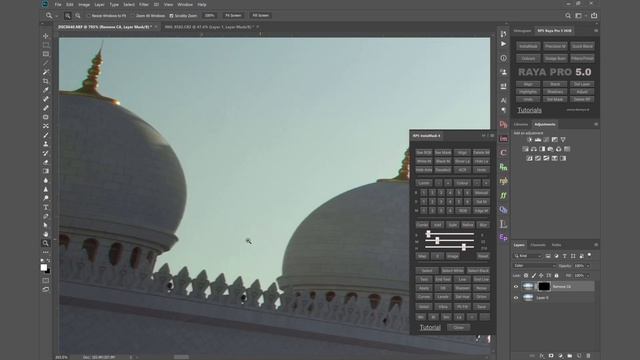
Task: Open the Raya Pro panel menu
Action: [596, 31]
